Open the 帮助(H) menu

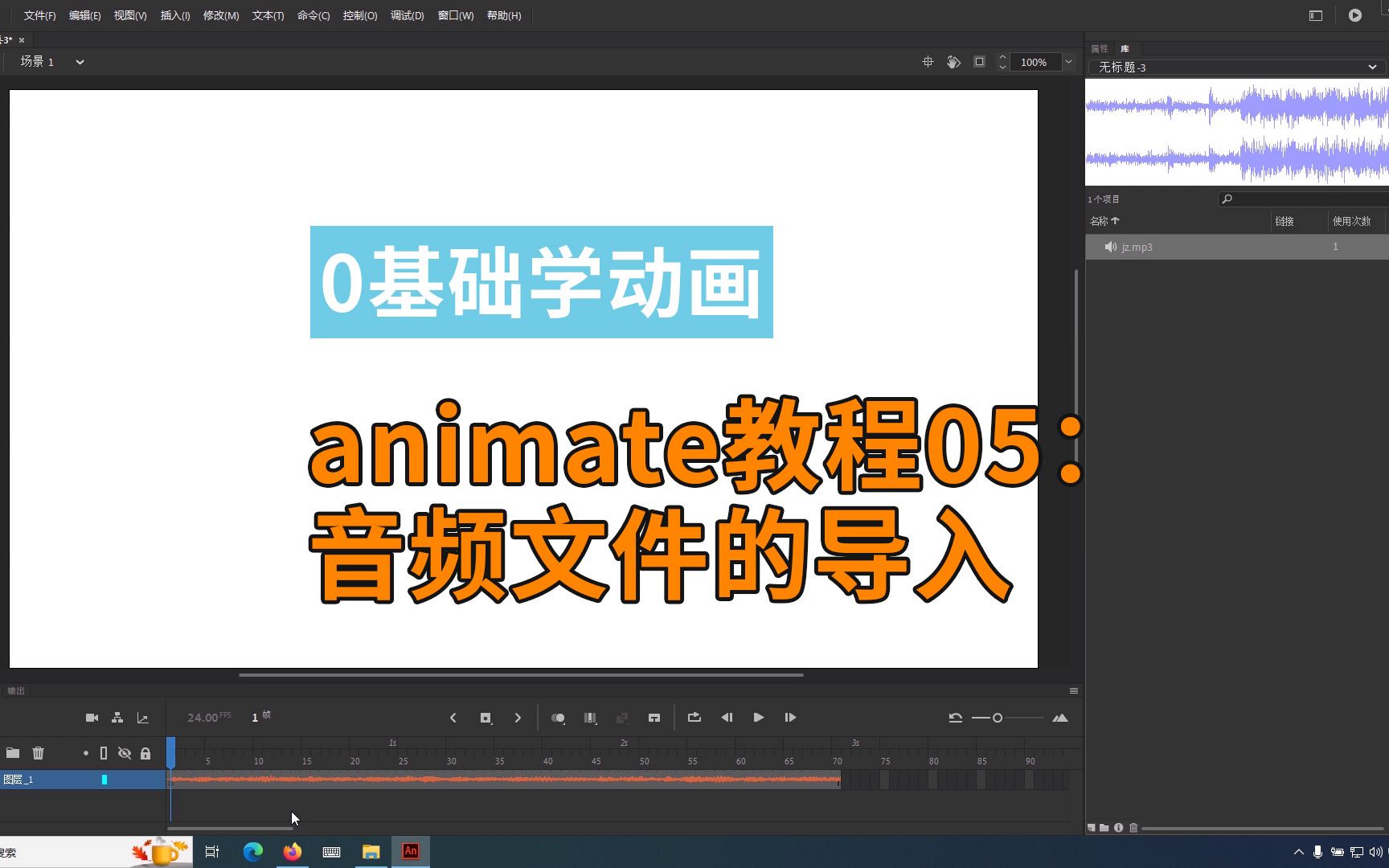pyautogui.click(x=504, y=15)
